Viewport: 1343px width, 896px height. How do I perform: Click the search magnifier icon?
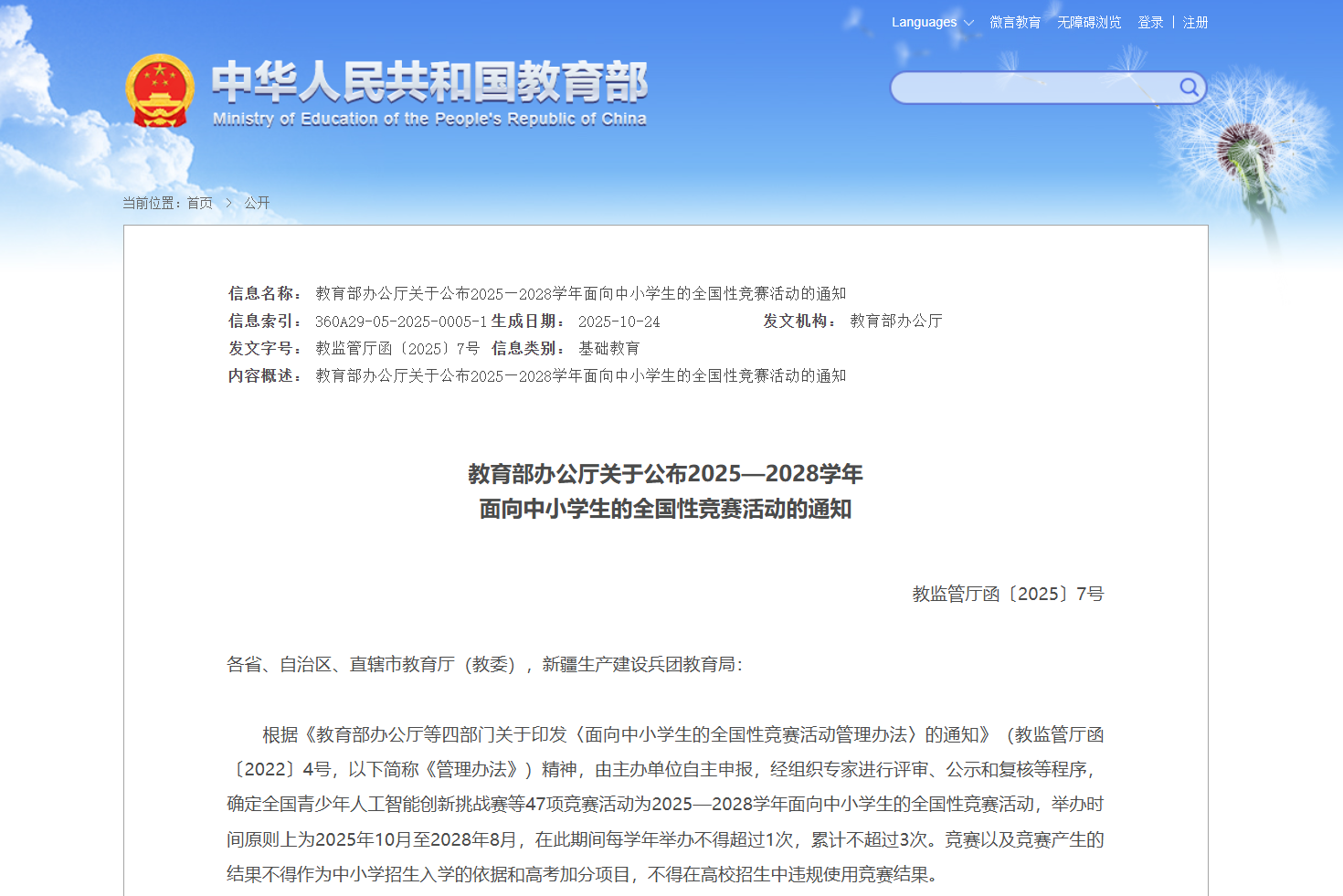[x=1189, y=88]
